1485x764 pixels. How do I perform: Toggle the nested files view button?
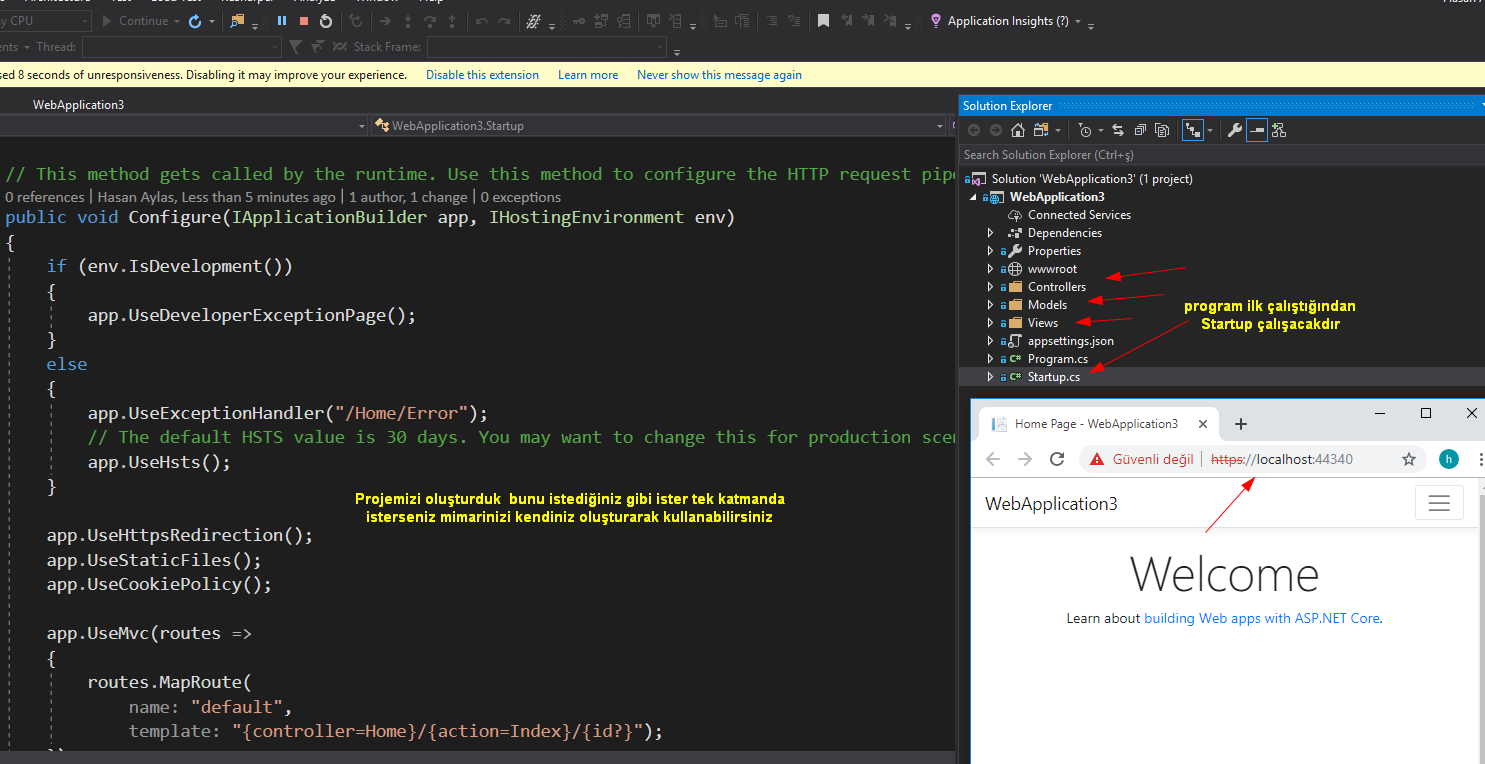1192,130
